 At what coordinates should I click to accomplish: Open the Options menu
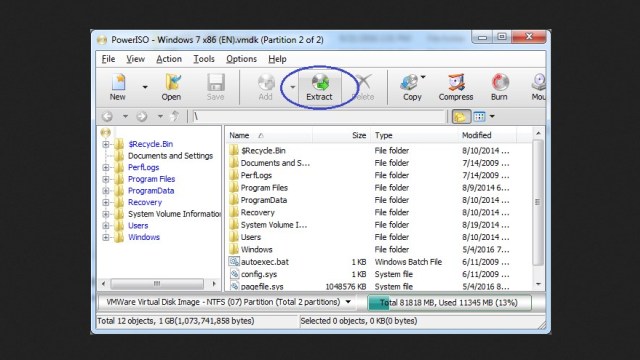242,59
